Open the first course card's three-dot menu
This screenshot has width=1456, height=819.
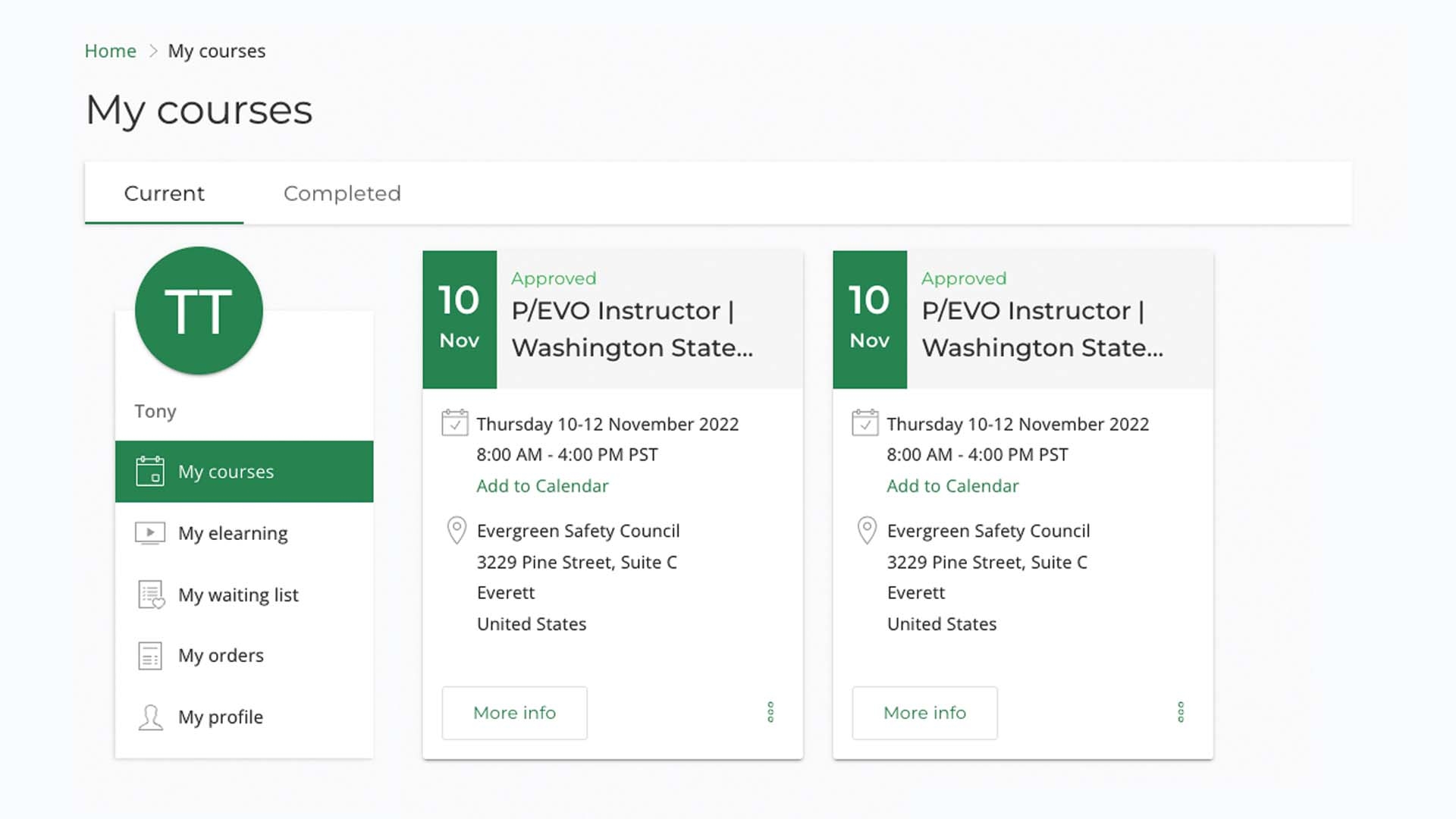[770, 712]
